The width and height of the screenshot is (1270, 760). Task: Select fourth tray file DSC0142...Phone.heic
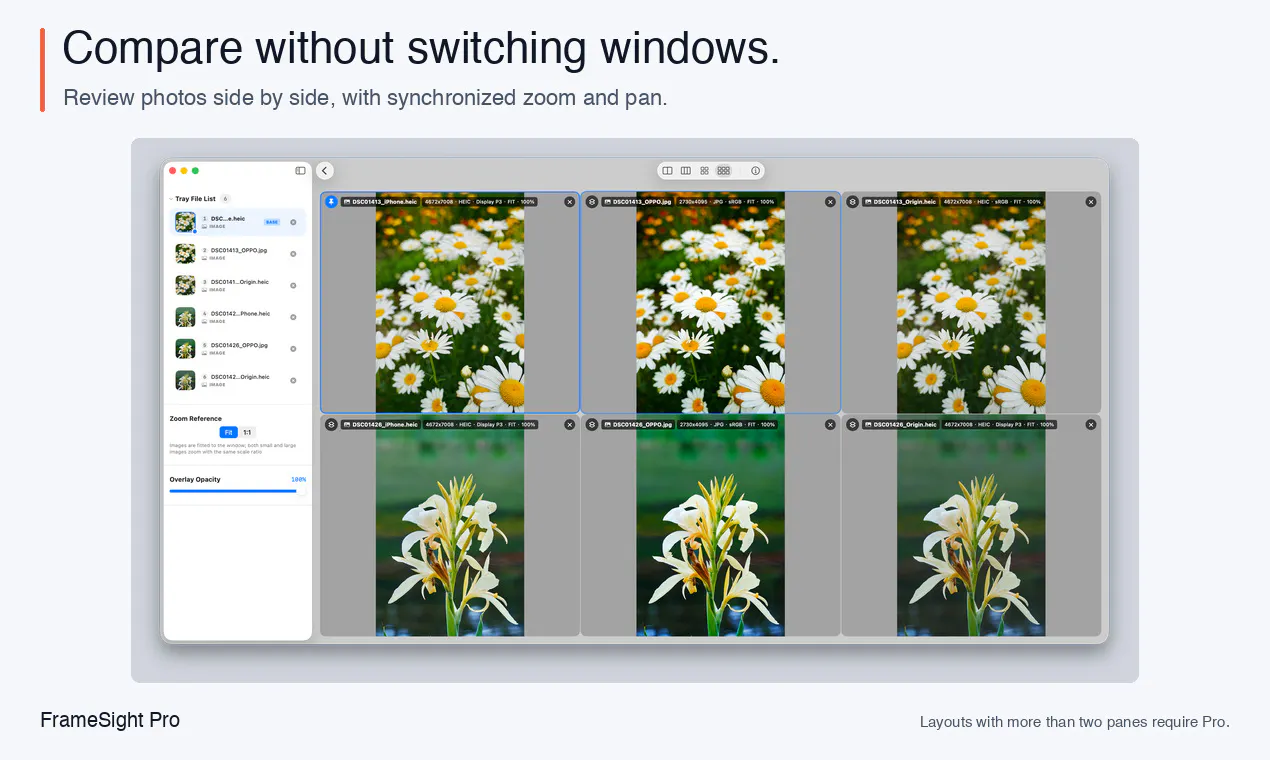[237, 317]
